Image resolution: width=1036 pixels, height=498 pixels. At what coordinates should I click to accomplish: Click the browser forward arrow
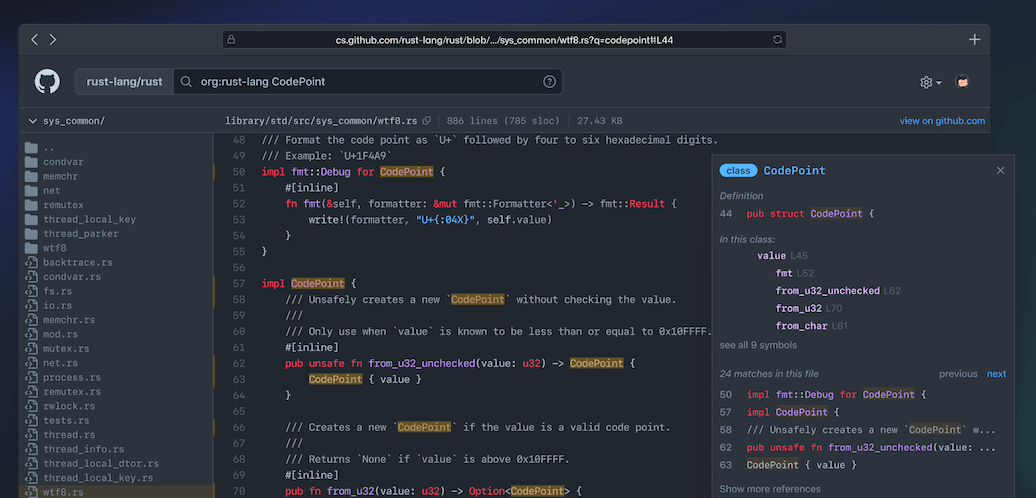[x=53, y=40]
